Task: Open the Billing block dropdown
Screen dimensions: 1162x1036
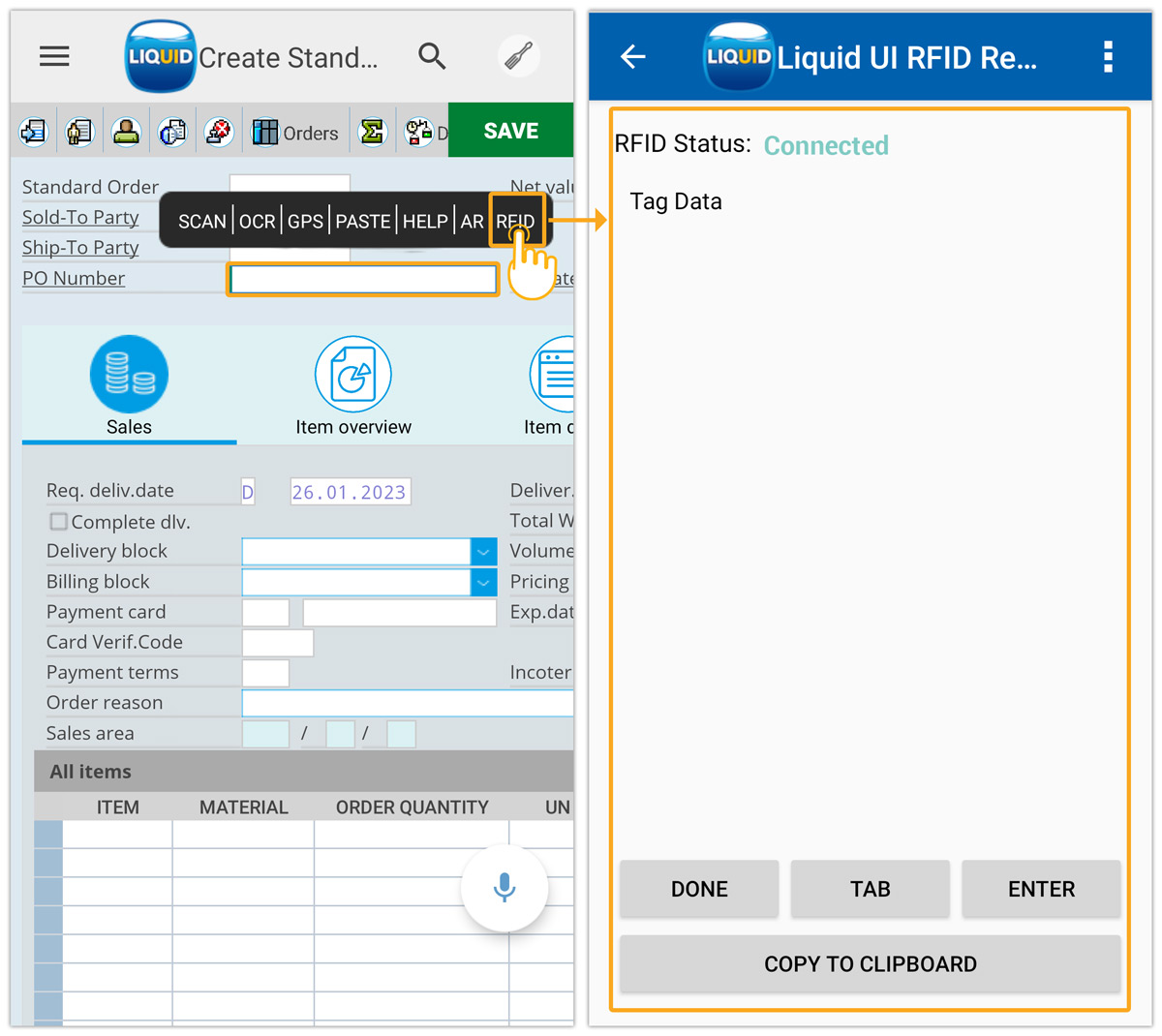Action: (483, 581)
